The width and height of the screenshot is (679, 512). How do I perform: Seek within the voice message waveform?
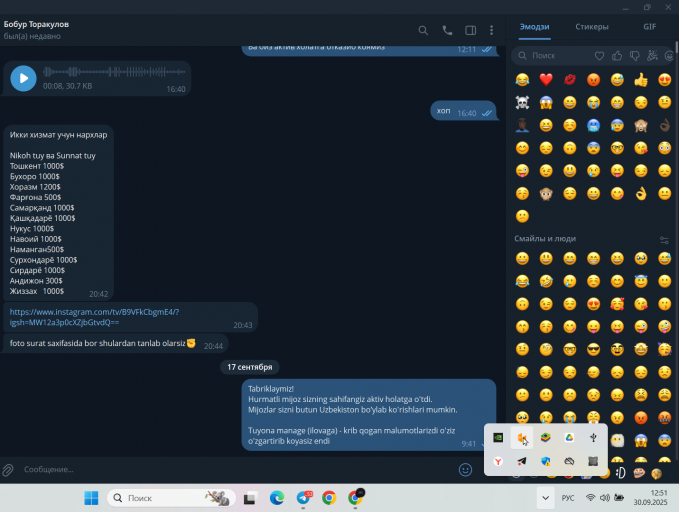tap(114, 71)
